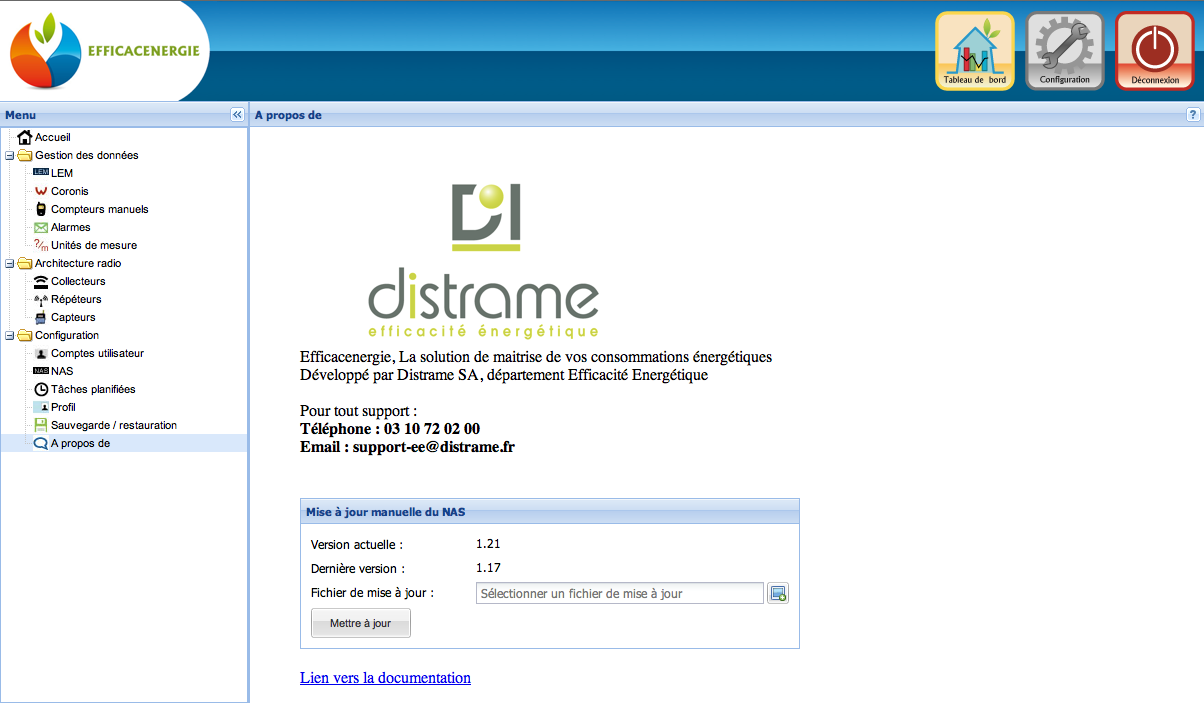Image resolution: width=1204 pixels, height=703 pixels.
Task: Click the Alarmes envelope icon
Action: pos(41,227)
